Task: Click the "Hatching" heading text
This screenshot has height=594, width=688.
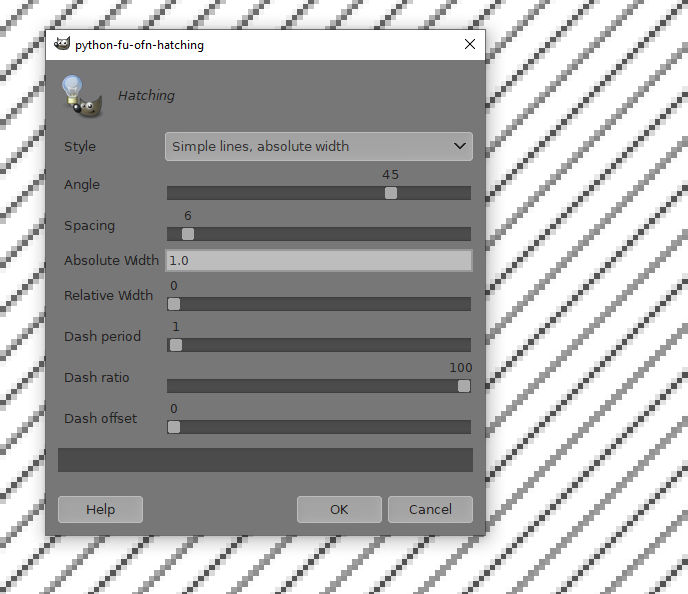Action: coord(147,96)
